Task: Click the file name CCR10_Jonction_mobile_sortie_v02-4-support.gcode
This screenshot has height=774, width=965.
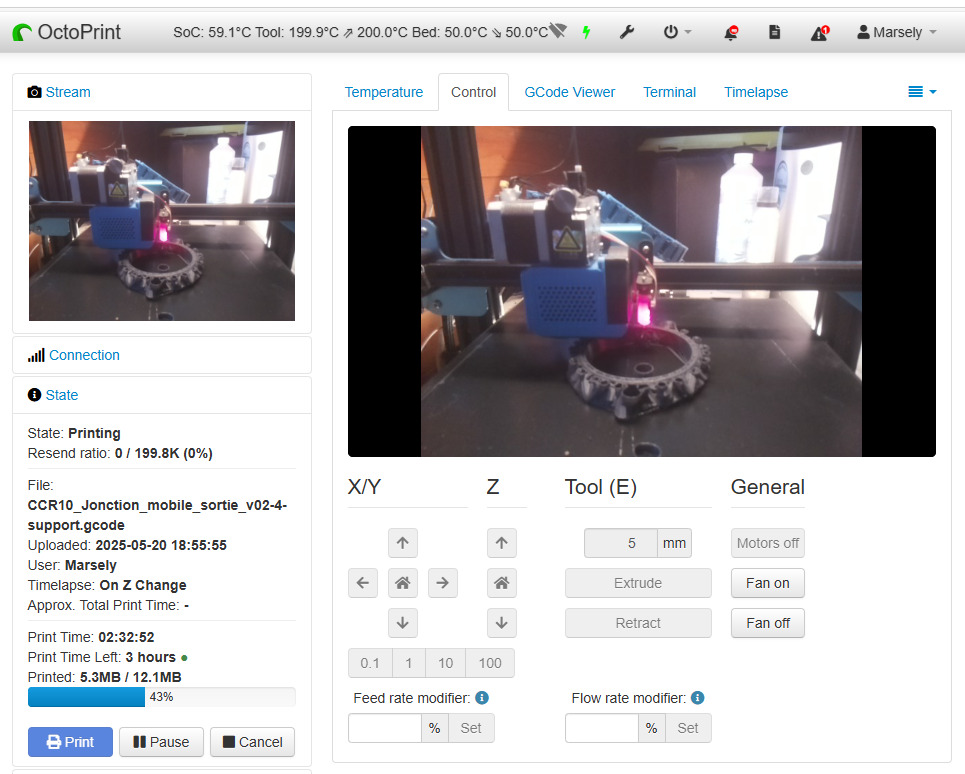Action: click(x=157, y=515)
